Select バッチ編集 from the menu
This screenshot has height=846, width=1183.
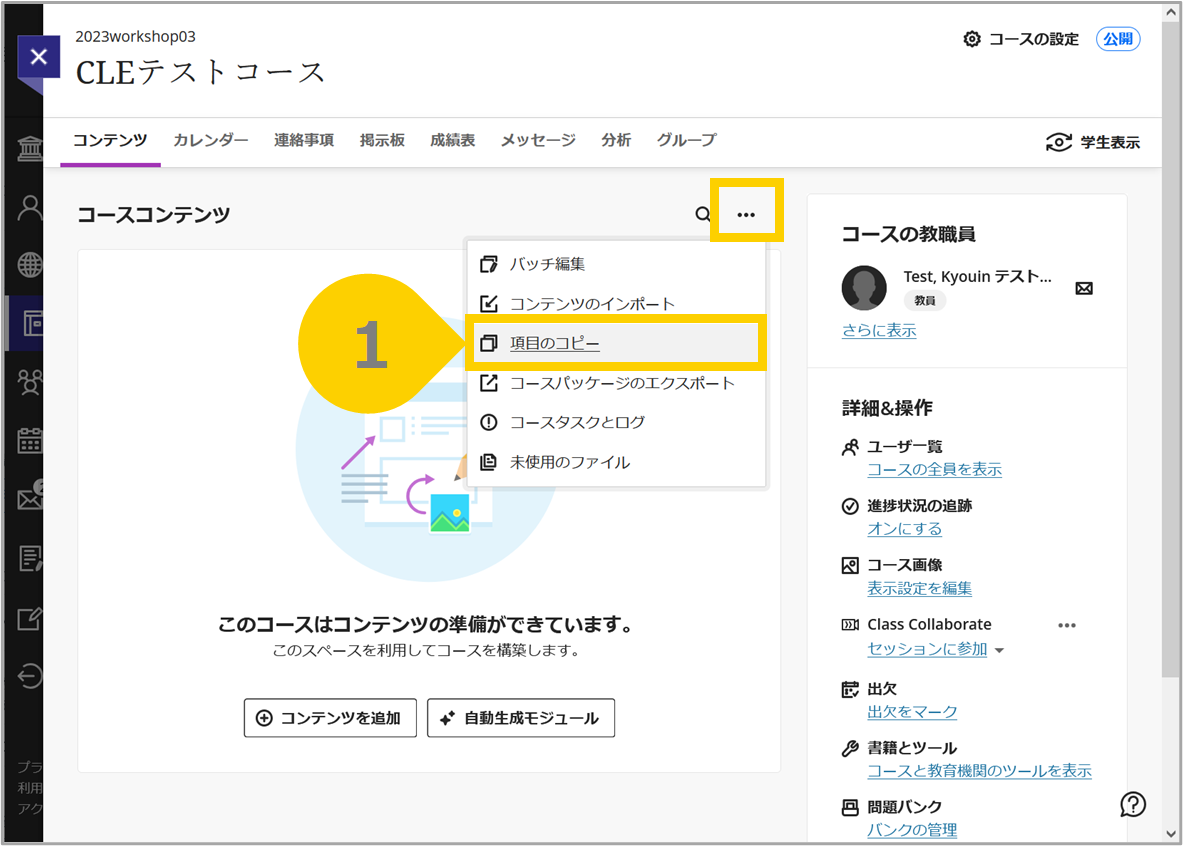[x=616, y=264]
